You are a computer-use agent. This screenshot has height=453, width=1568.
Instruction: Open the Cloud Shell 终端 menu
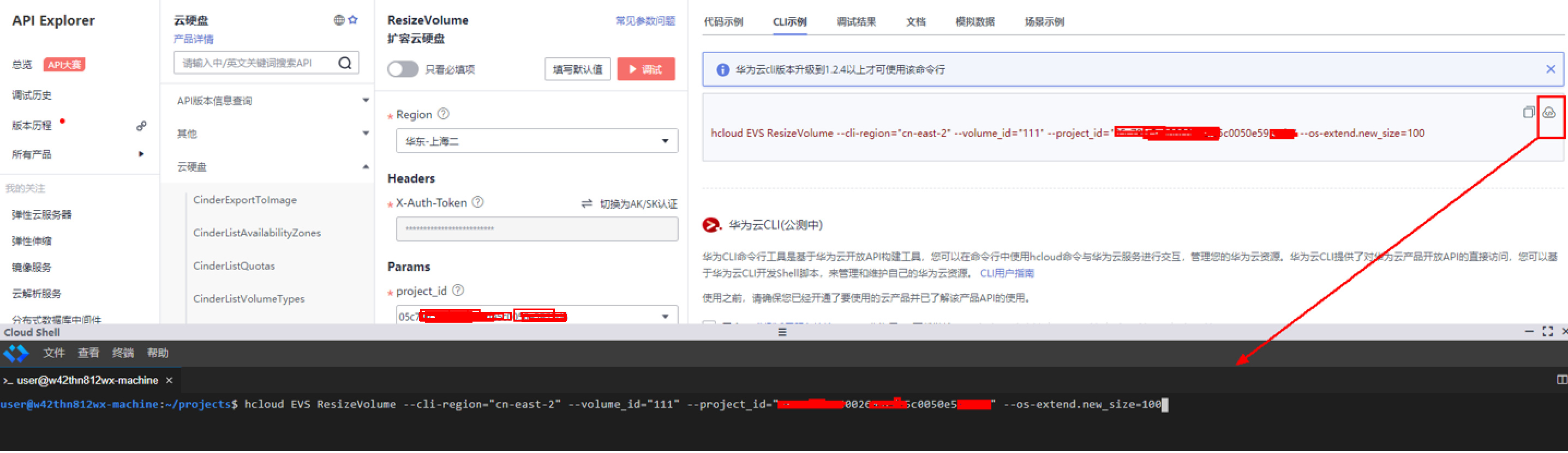coord(123,353)
